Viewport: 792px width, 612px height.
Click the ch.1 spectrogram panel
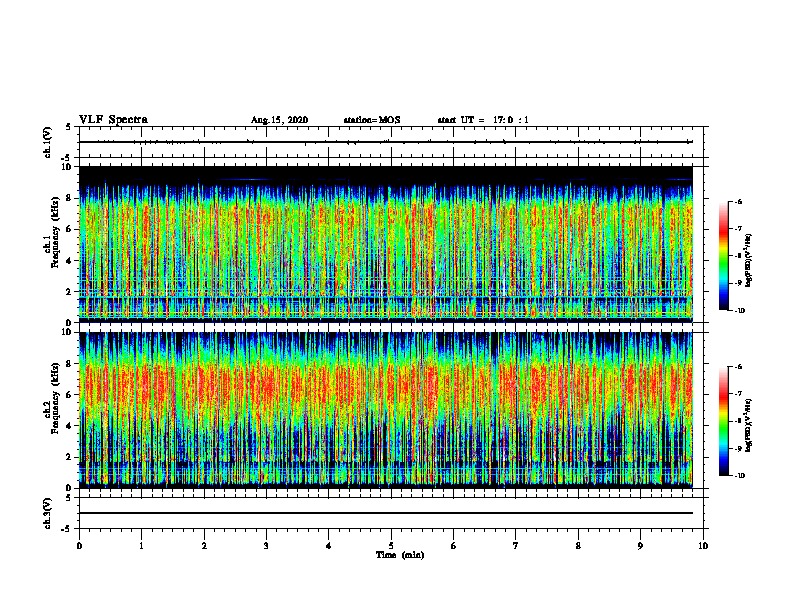(386, 244)
